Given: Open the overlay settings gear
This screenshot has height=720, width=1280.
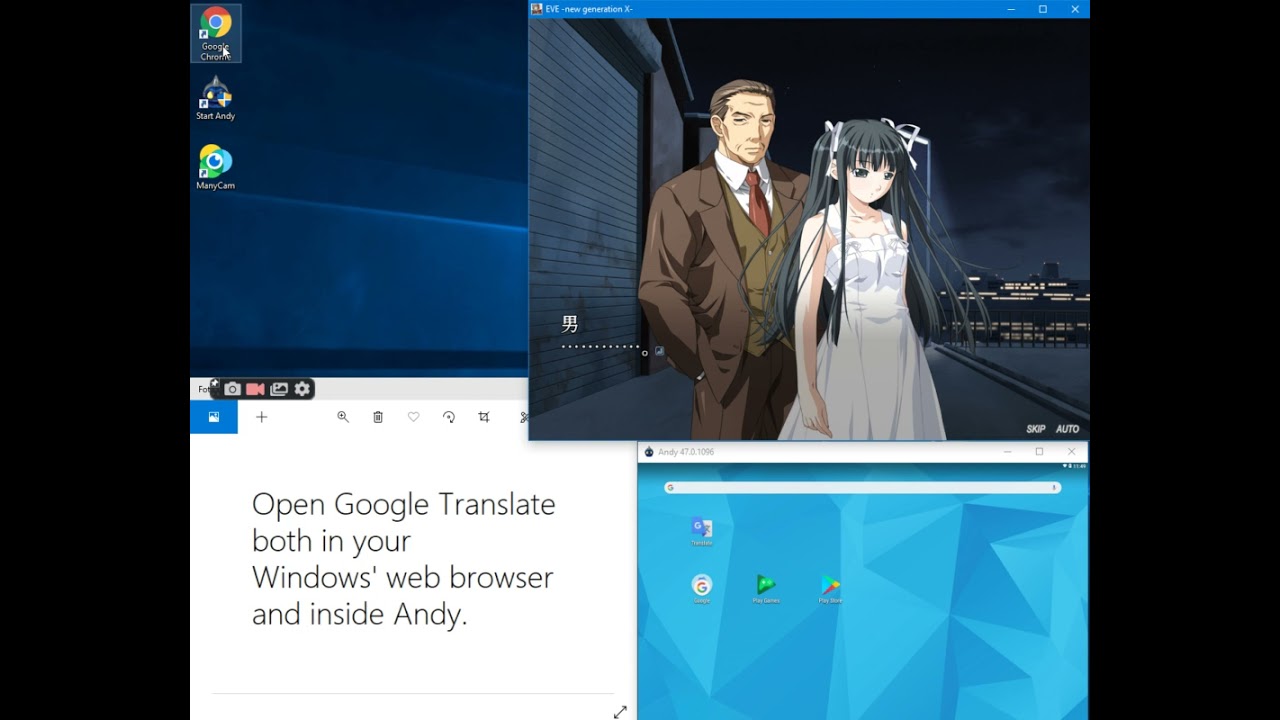Looking at the screenshot, I should pyautogui.click(x=302, y=389).
